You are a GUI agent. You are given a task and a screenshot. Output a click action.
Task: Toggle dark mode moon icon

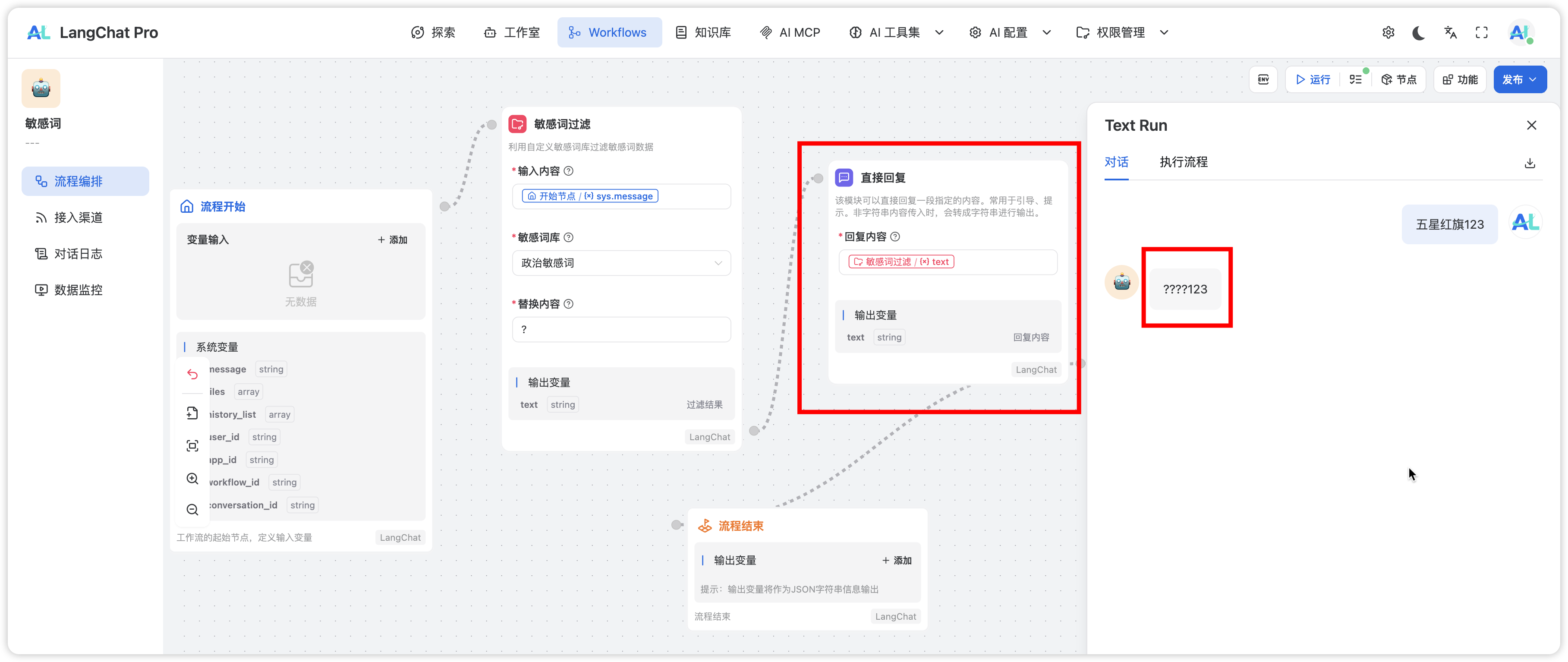[1418, 33]
